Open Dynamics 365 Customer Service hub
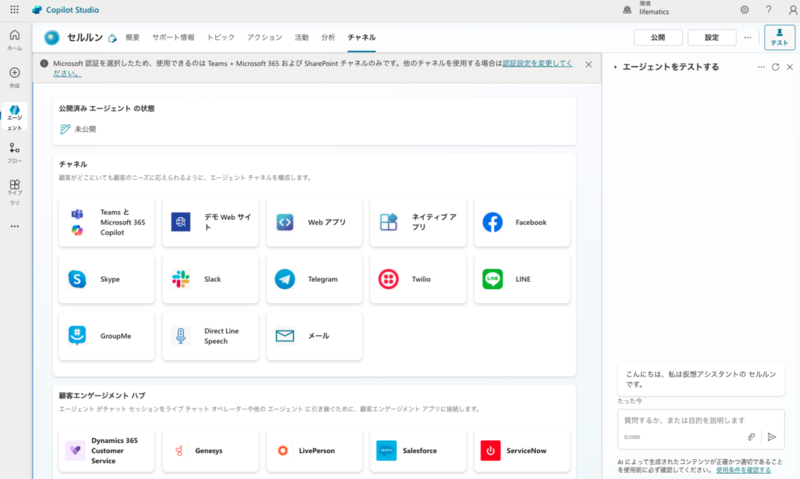The height and width of the screenshot is (479, 800). tap(106, 450)
